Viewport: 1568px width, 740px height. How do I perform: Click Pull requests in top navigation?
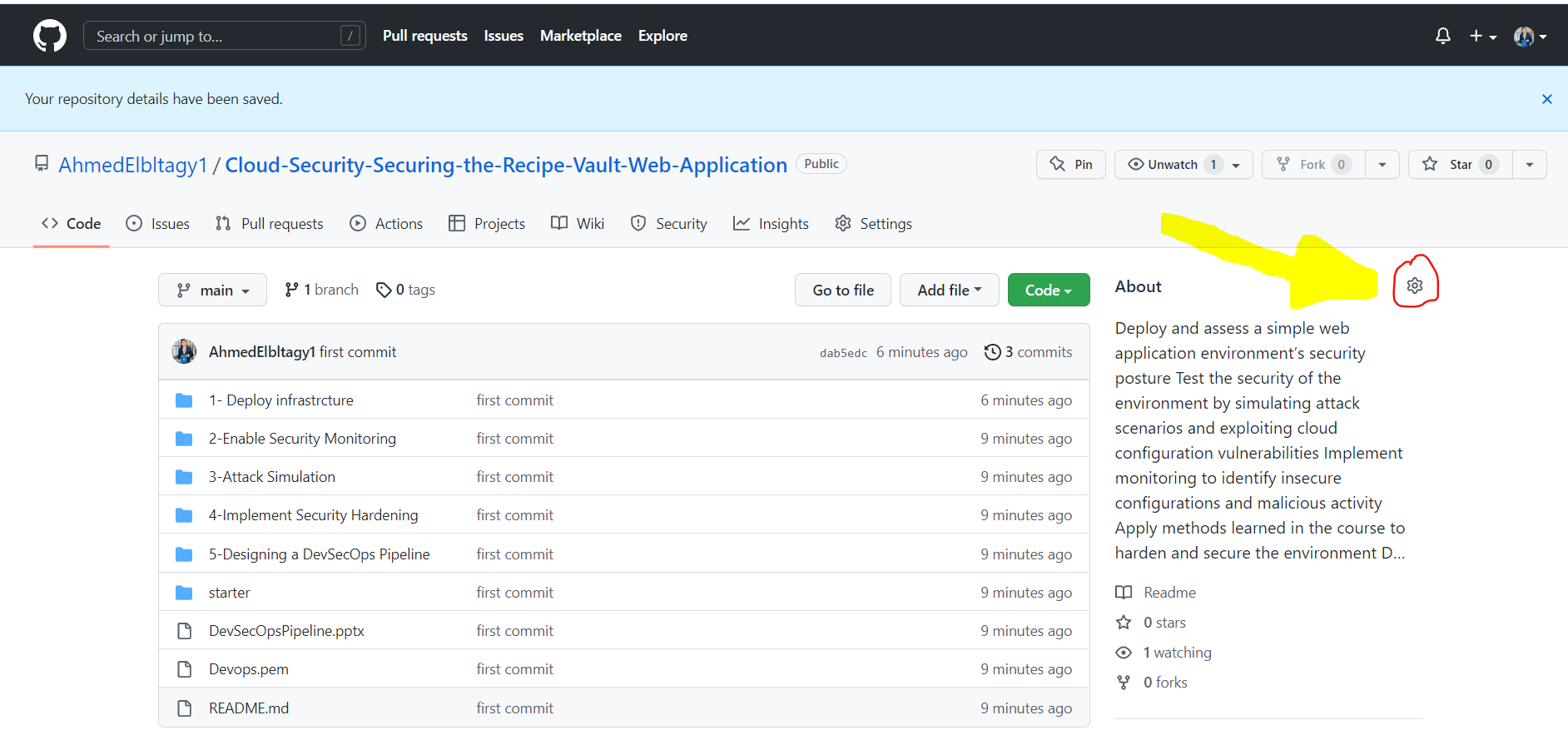[425, 36]
